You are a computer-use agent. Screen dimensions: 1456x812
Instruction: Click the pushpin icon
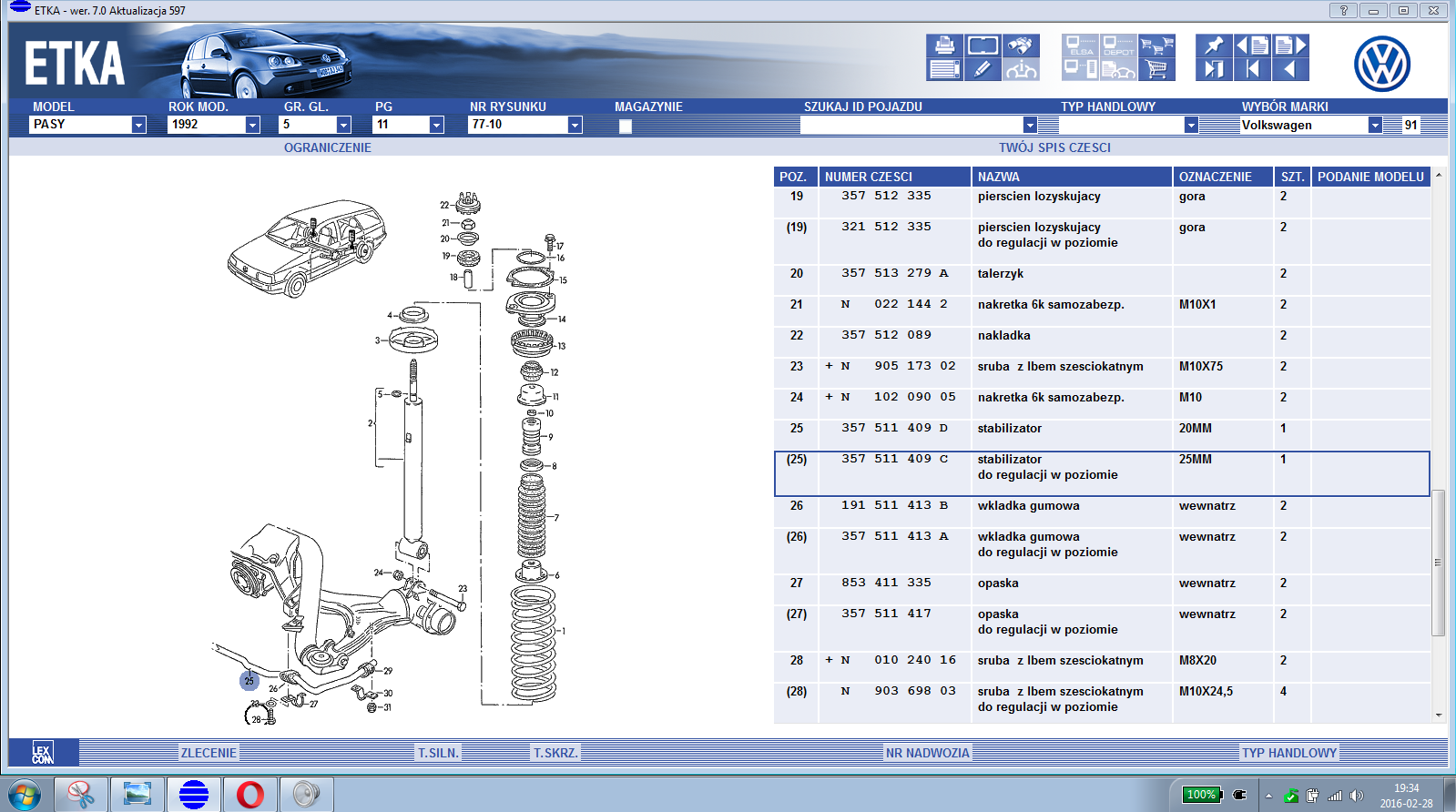[1214, 46]
